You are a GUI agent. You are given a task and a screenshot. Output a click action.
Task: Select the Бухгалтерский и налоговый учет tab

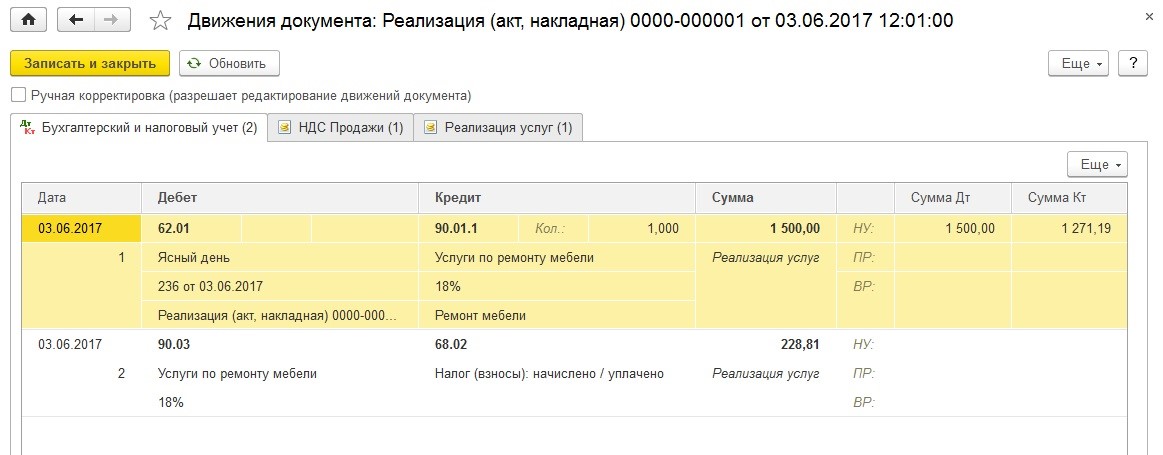coord(139,128)
